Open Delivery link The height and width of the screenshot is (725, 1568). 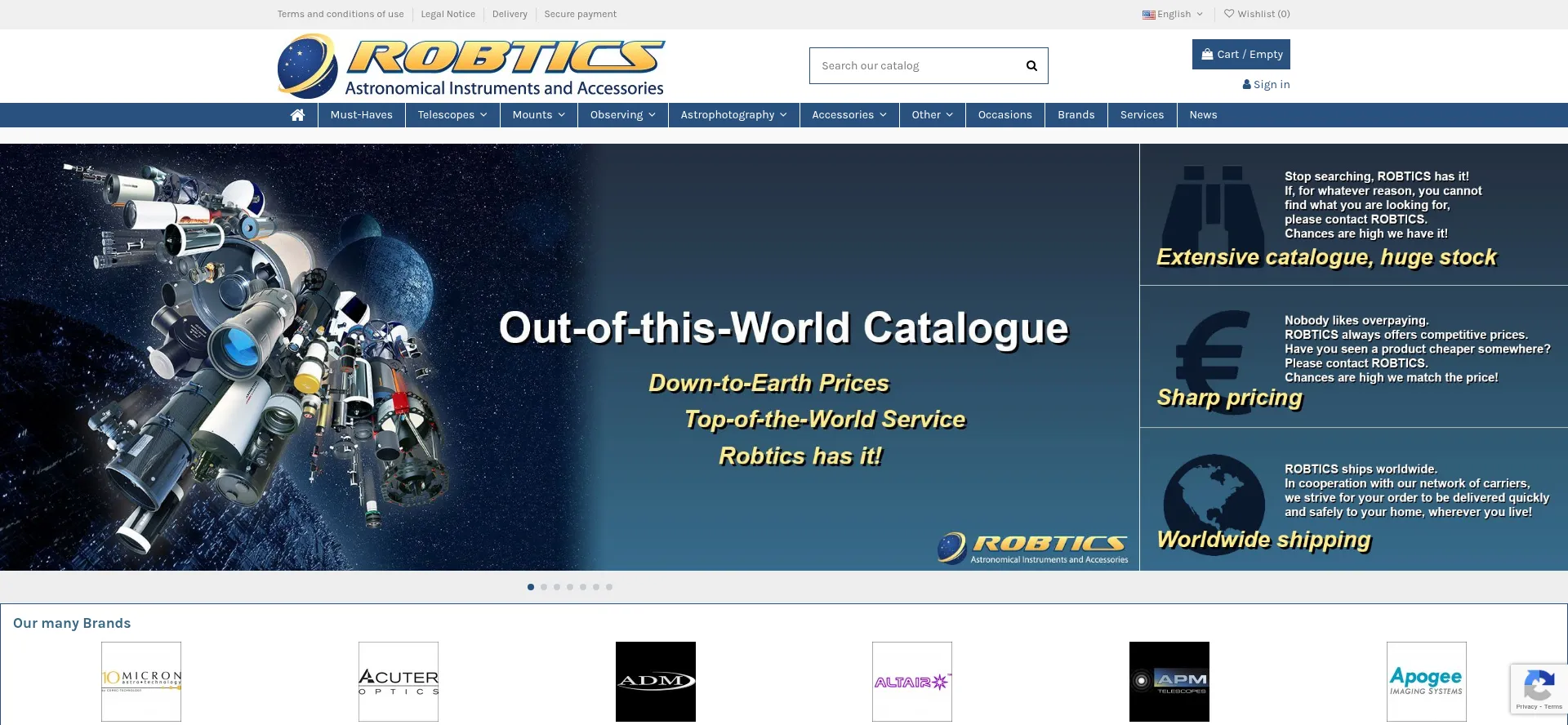click(510, 14)
